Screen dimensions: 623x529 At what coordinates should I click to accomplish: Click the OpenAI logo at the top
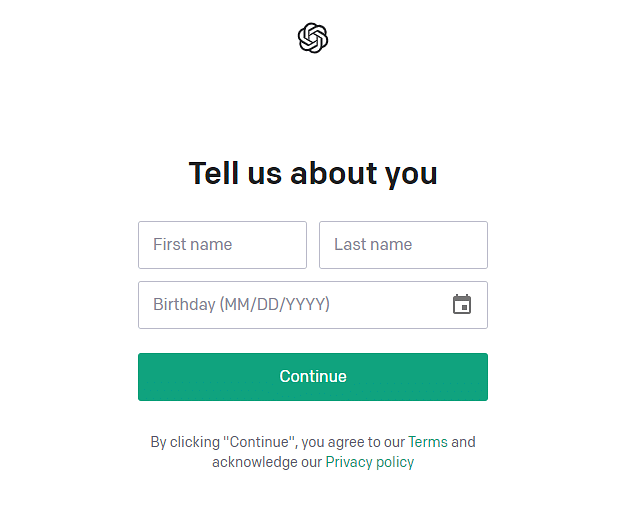tap(313, 38)
